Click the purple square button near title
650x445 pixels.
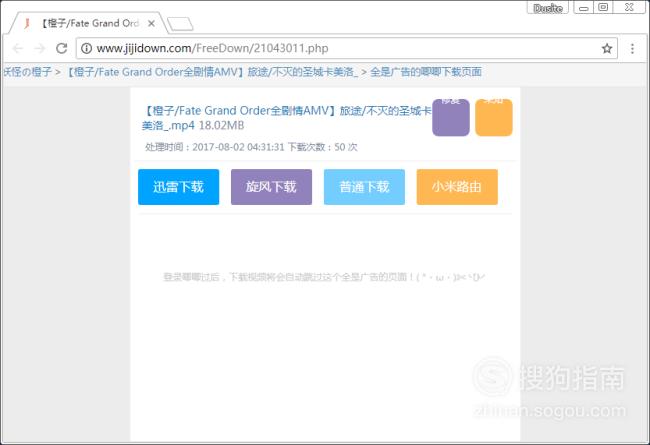[x=451, y=117]
